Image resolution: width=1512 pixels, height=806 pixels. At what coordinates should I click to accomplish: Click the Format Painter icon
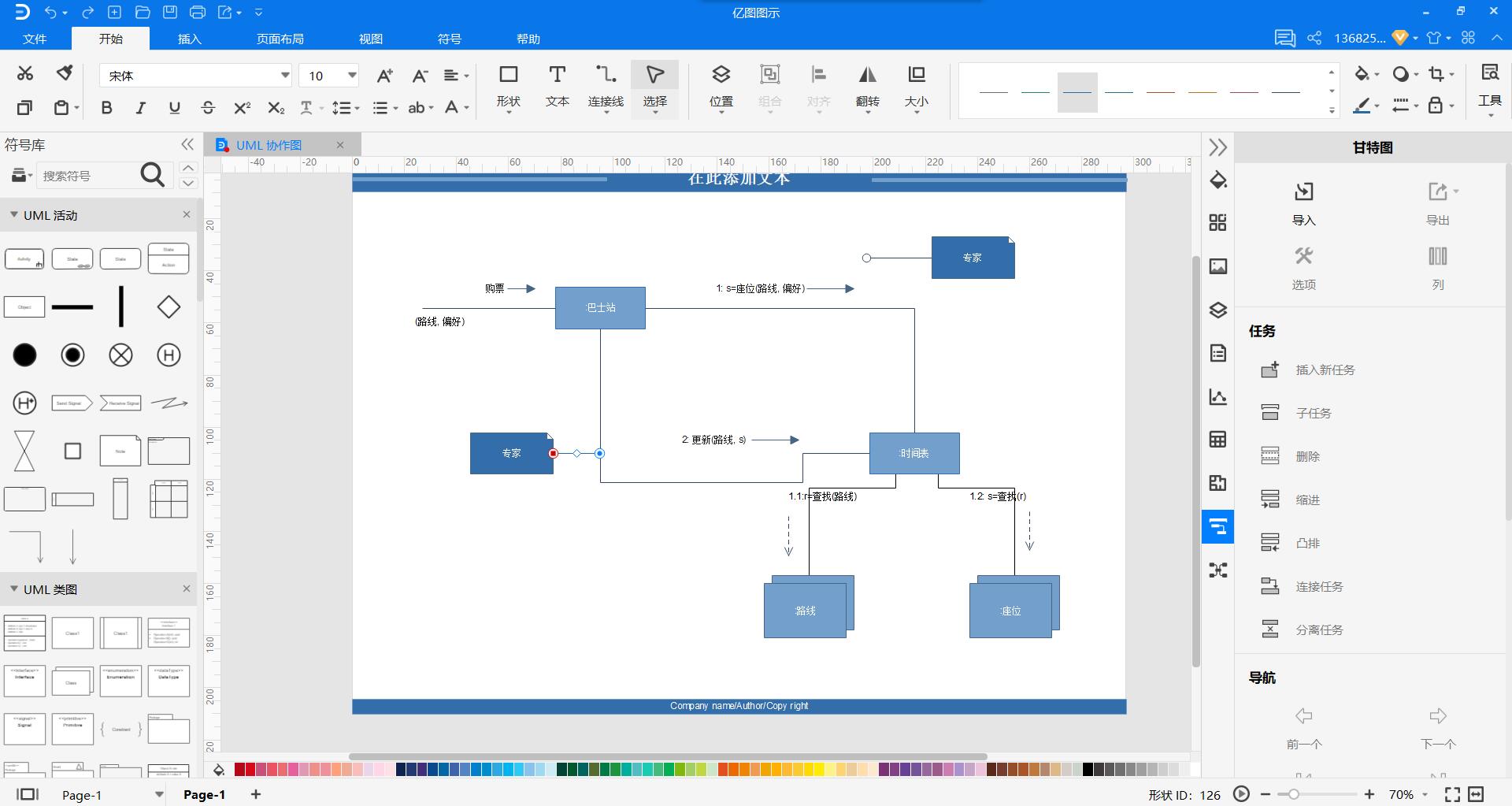click(65, 73)
